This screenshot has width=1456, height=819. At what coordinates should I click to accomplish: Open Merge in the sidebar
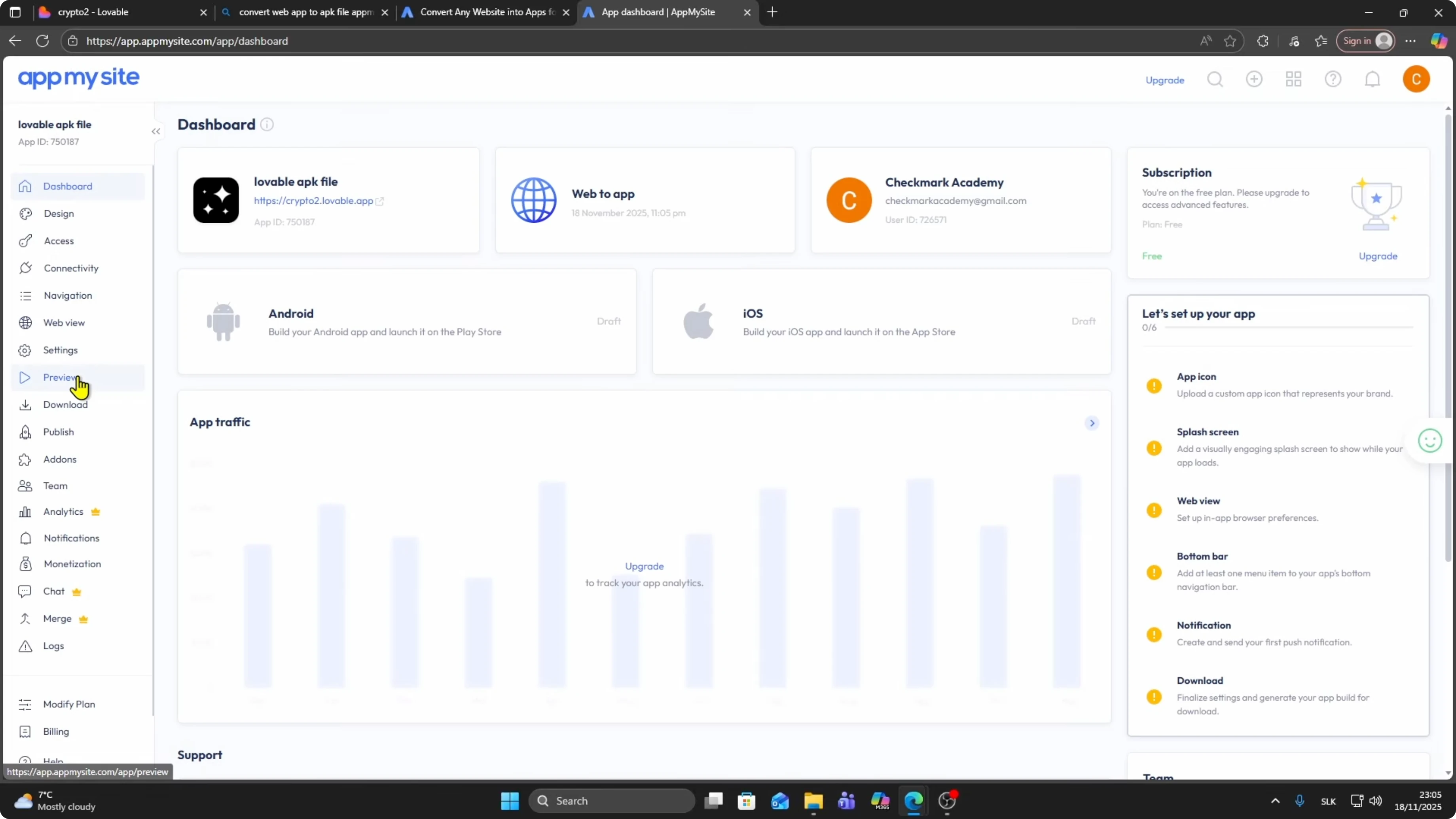(x=78, y=618)
